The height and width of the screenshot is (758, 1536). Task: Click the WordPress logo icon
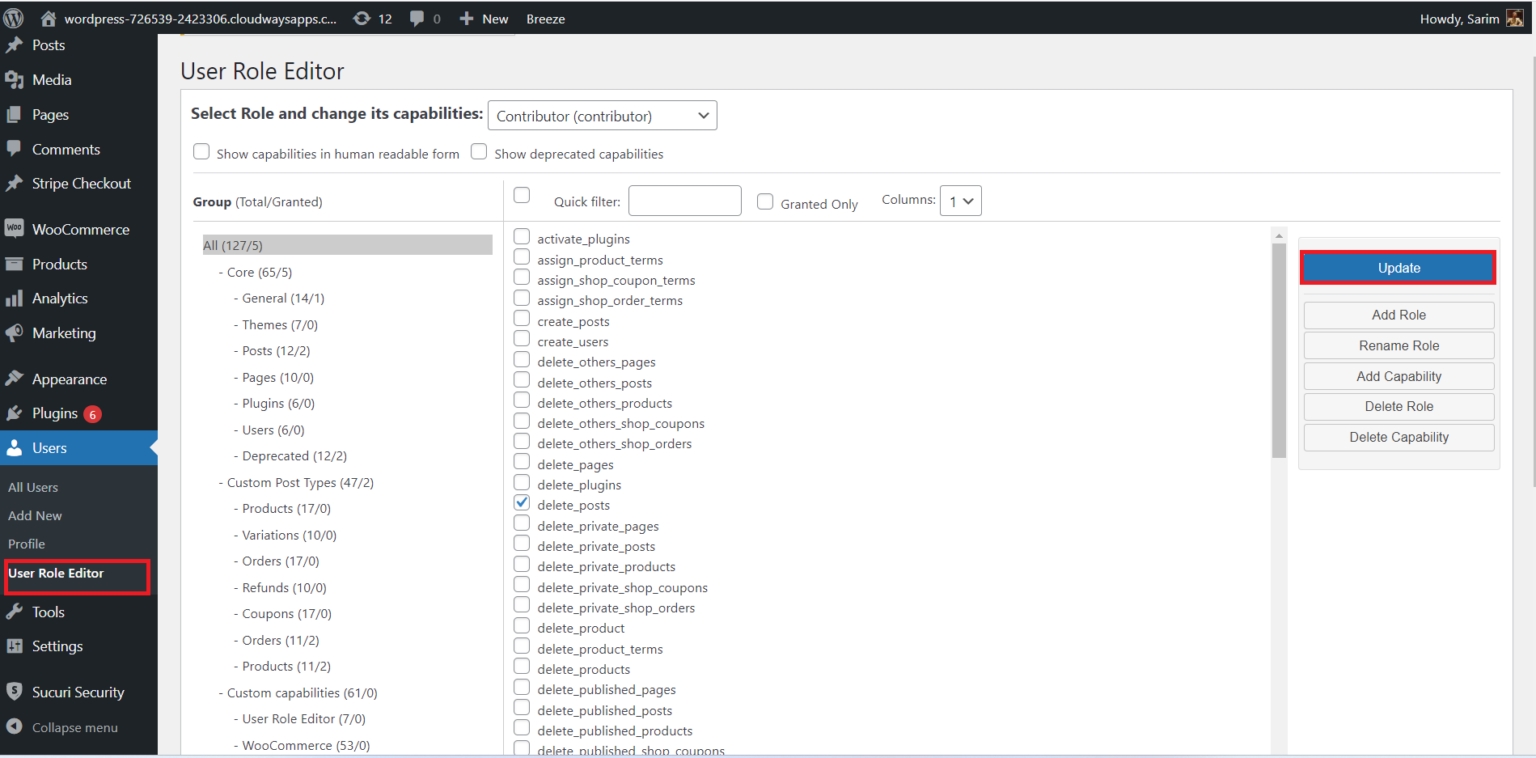[14, 18]
